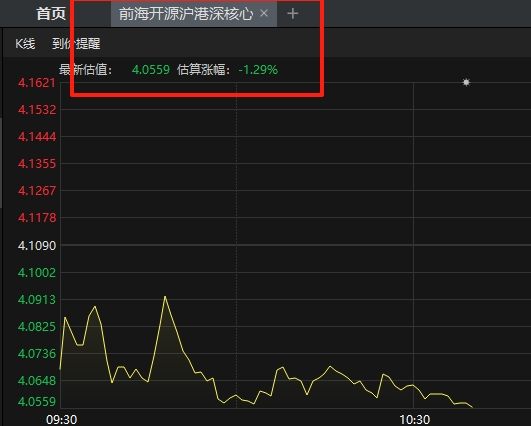Image resolution: width=531 pixels, height=426 pixels.
Task: Click the 4.0736 axis value
Action: [37, 354]
